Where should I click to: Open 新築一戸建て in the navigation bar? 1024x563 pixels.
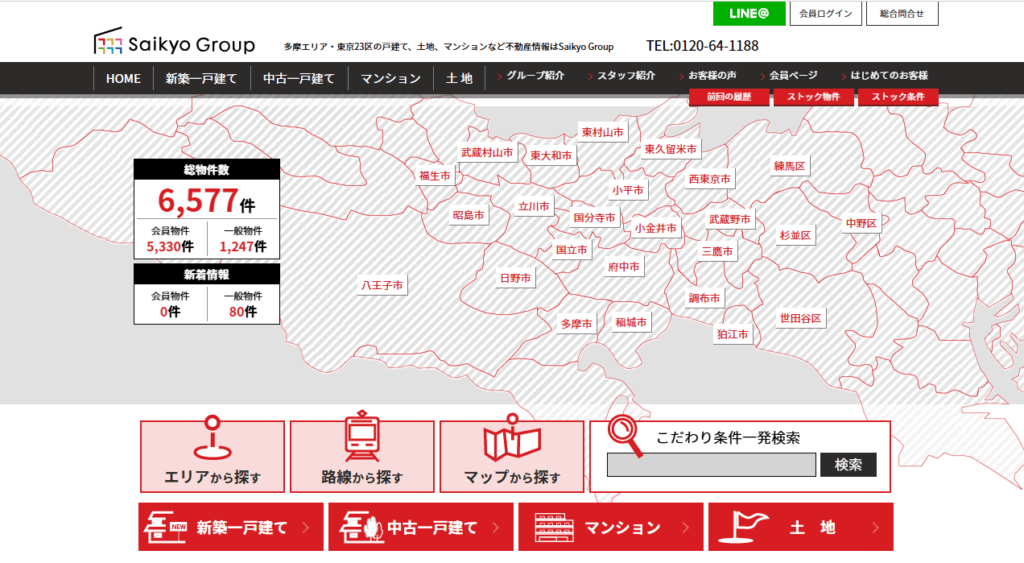[201, 78]
